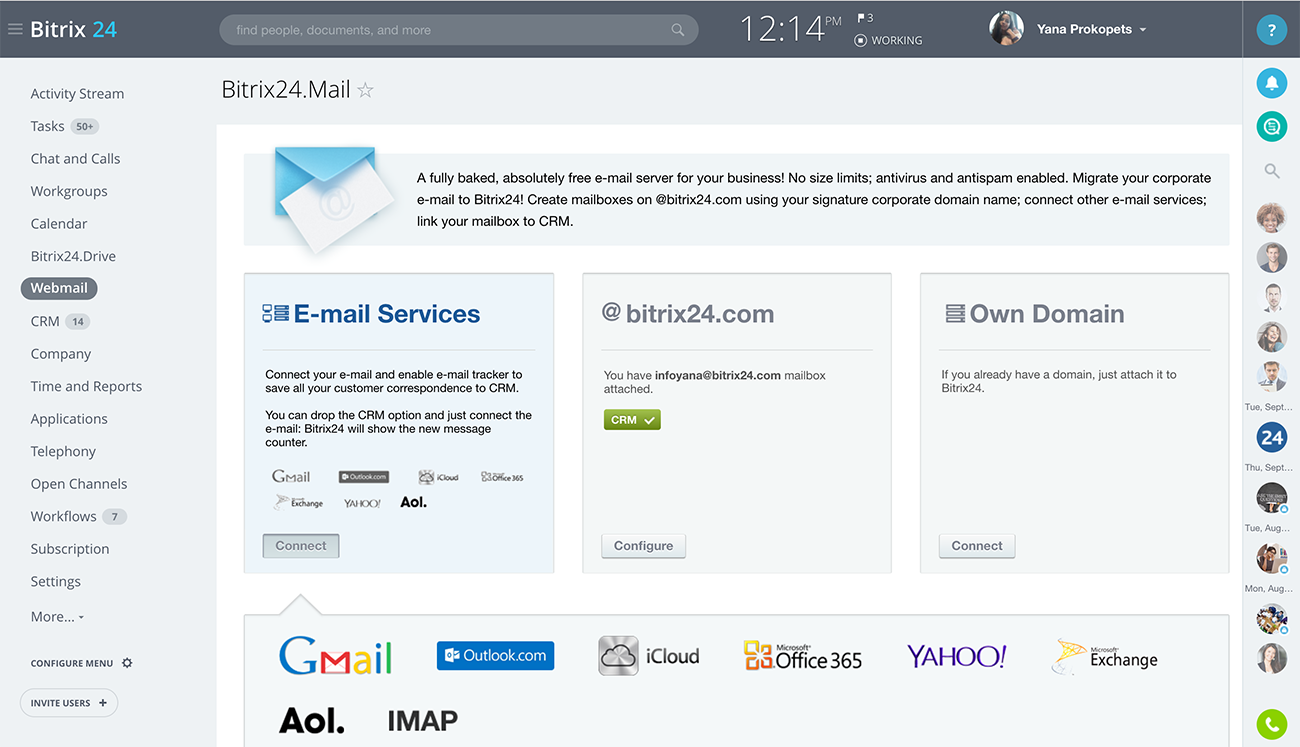Click the Invite Users button

point(69,703)
